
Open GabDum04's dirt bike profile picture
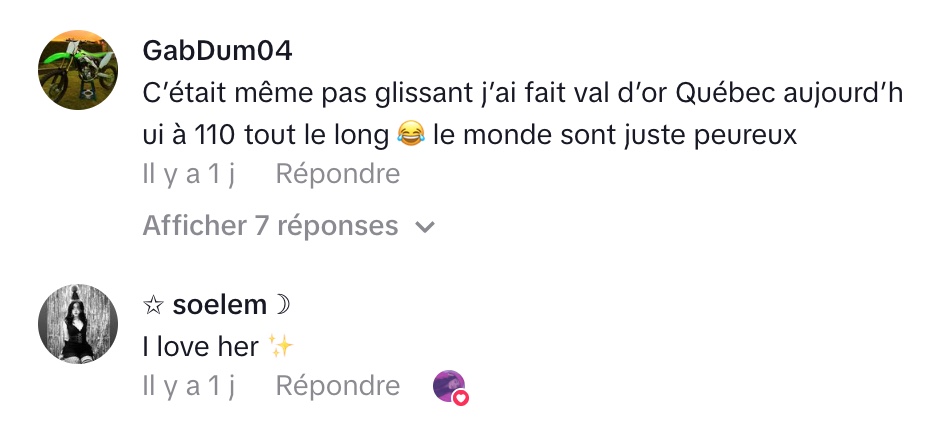(x=78, y=70)
